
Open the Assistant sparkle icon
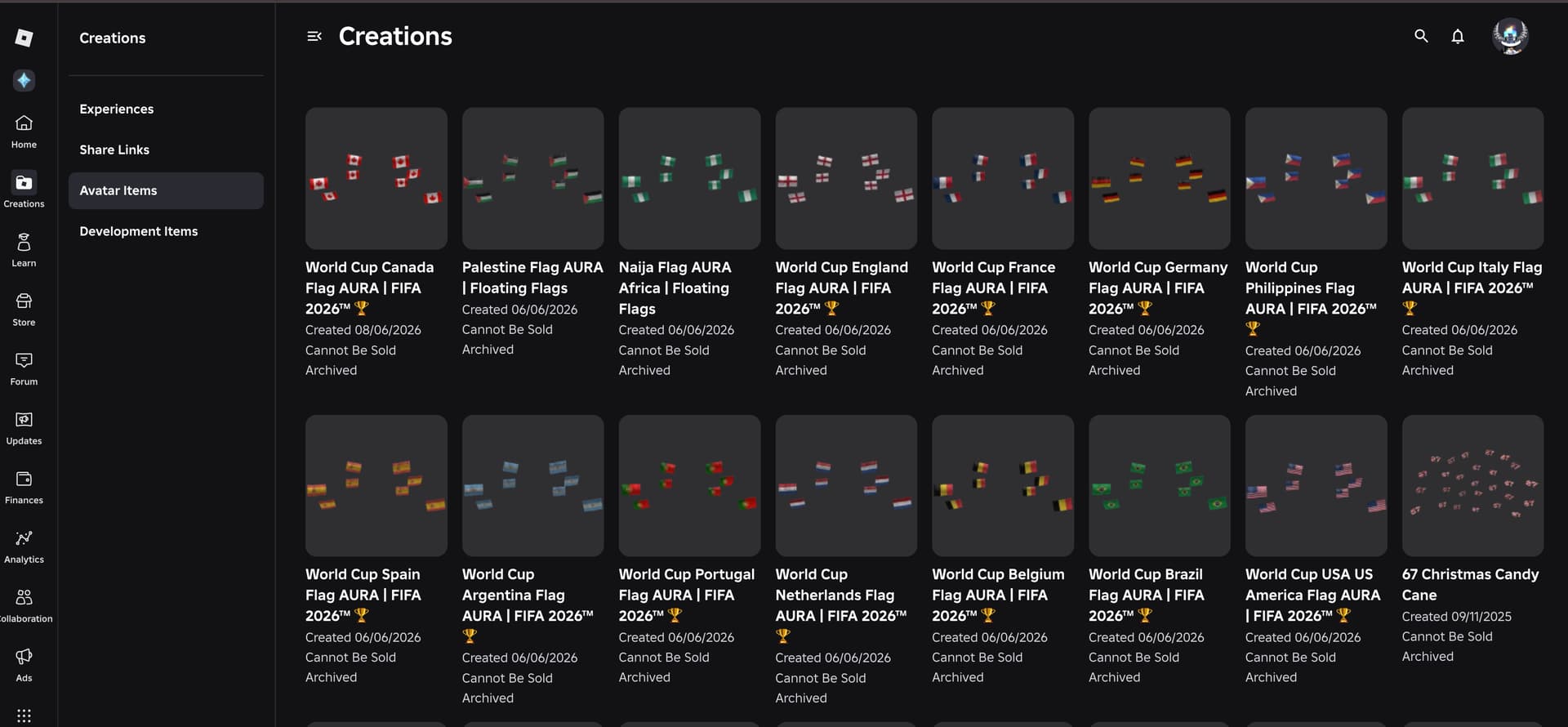24,80
